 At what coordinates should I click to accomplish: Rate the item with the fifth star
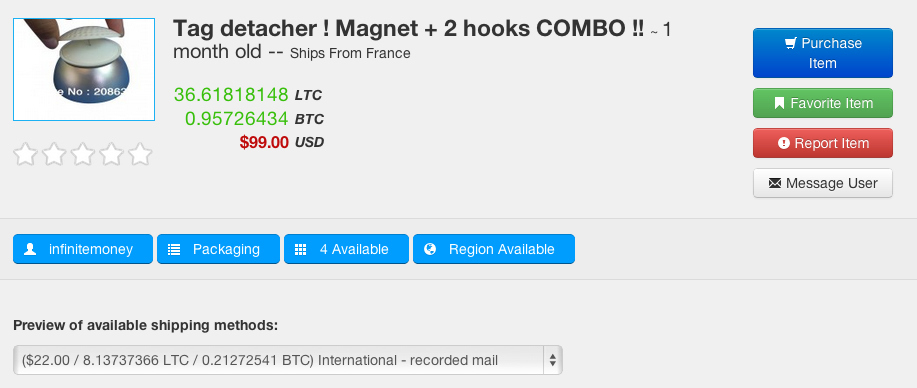coord(140,154)
